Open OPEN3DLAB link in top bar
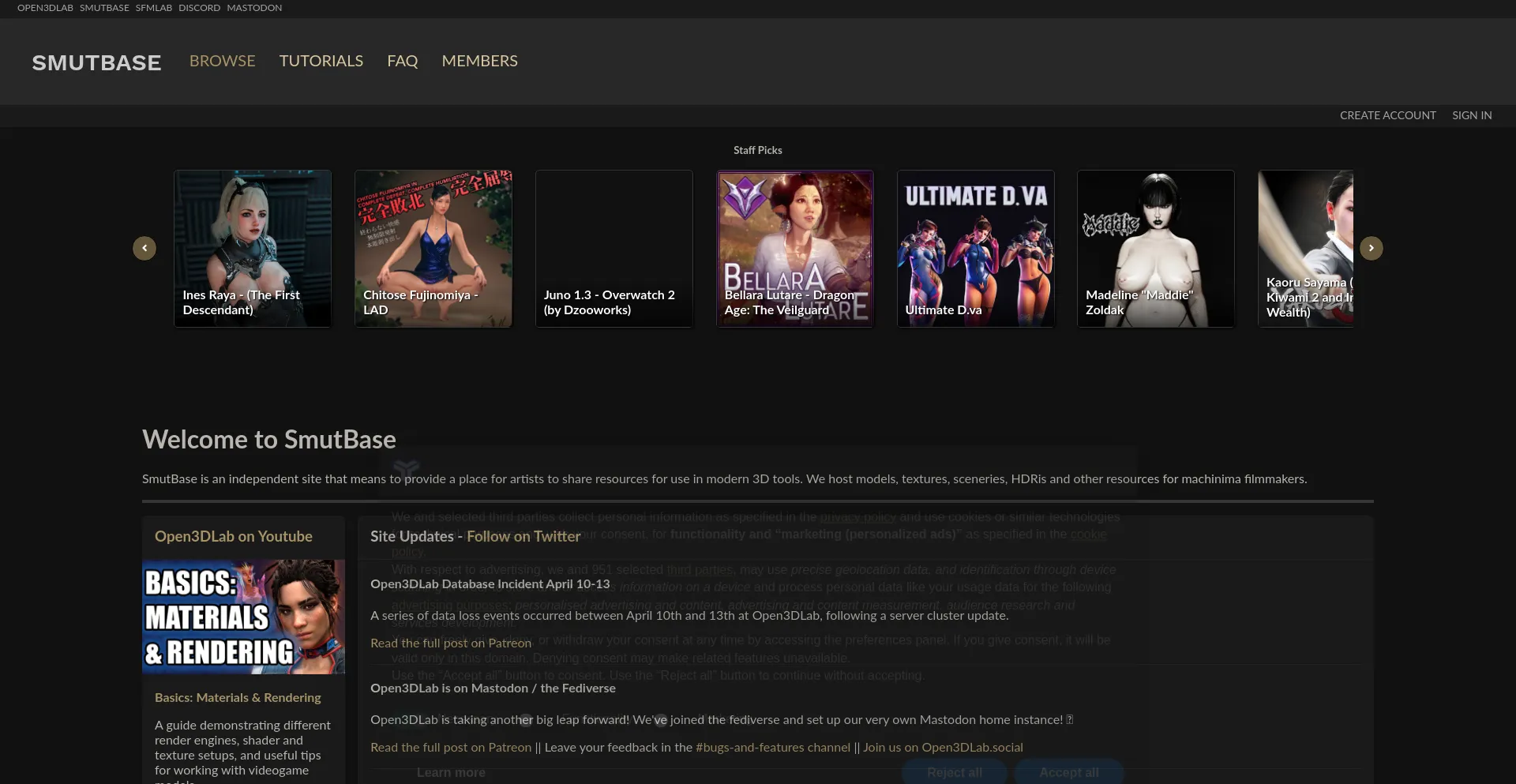 45,8
